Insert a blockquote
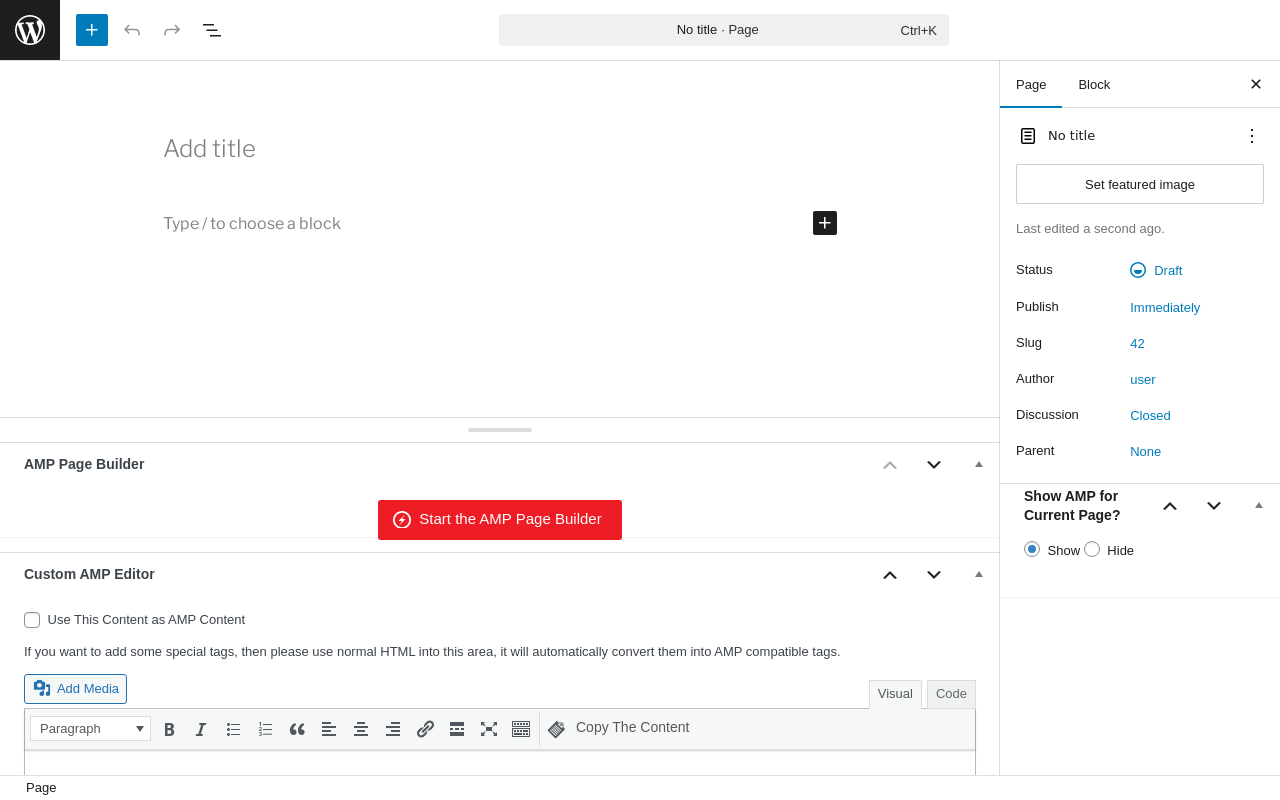Image resolution: width=1280 pixels, height=800 pixels. 297,729
